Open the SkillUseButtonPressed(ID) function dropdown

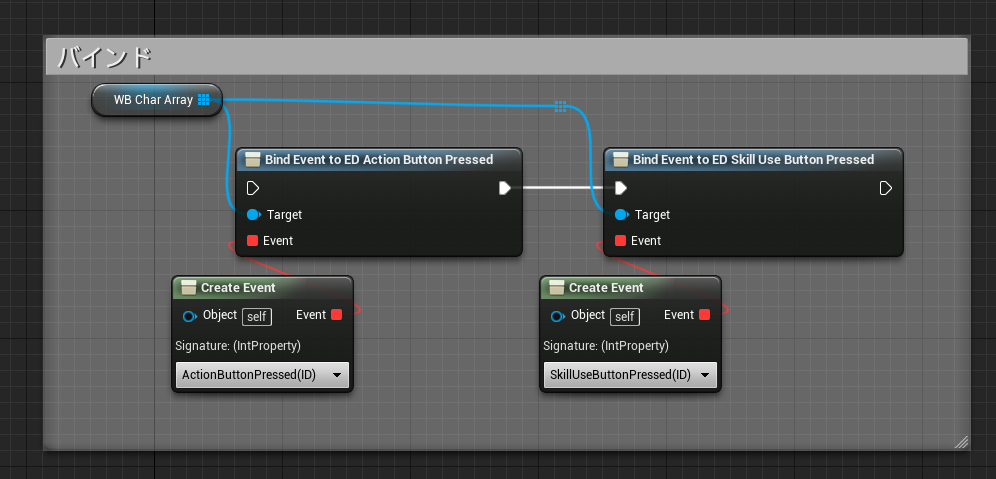[x=630, y=375]
